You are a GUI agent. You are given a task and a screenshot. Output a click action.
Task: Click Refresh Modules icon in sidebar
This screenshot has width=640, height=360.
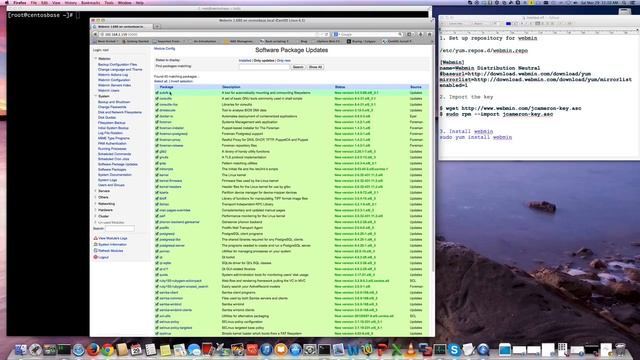(x=96, y=251)
